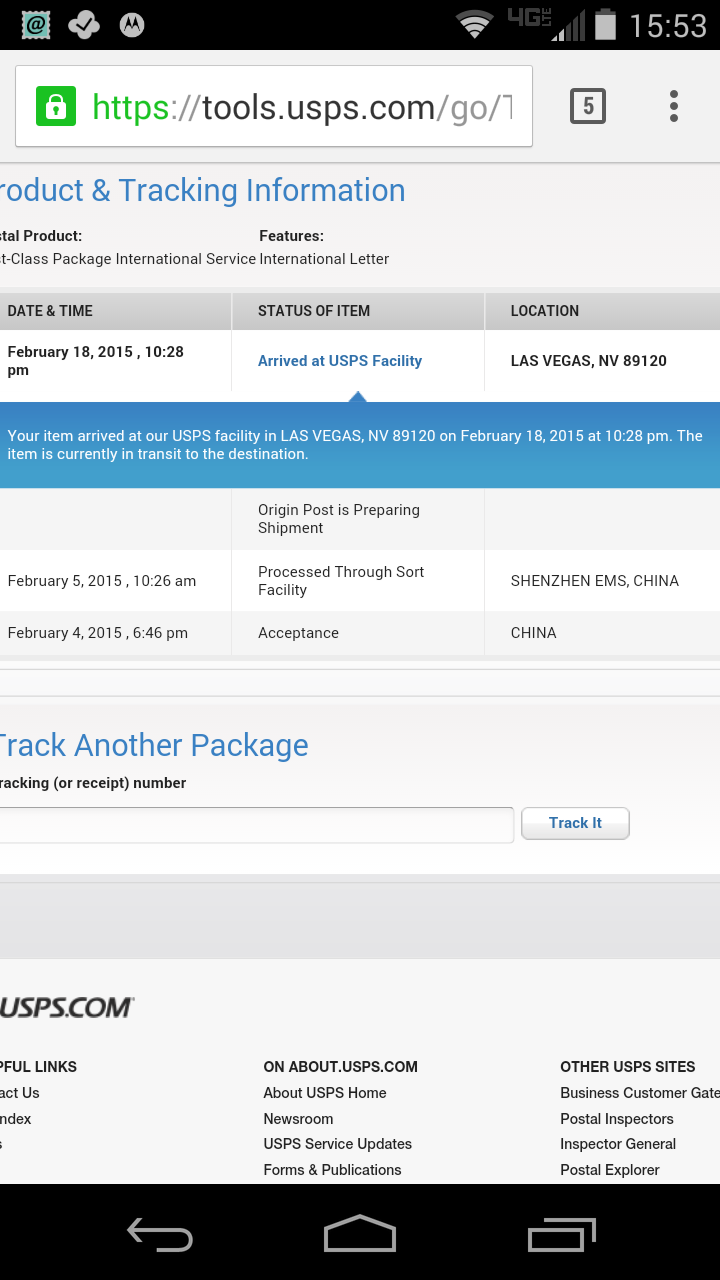
Task: Visit the Postal Inspectors site link
Action: [617, 1119]
